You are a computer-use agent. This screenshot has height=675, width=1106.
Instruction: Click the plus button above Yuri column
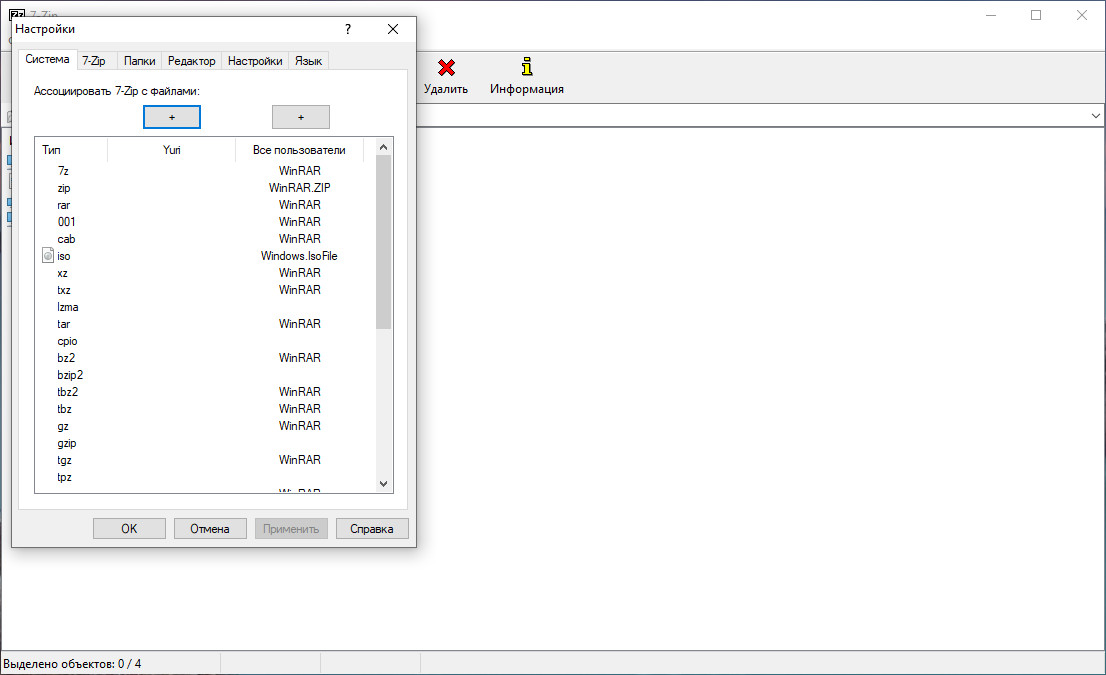(172, 117)
